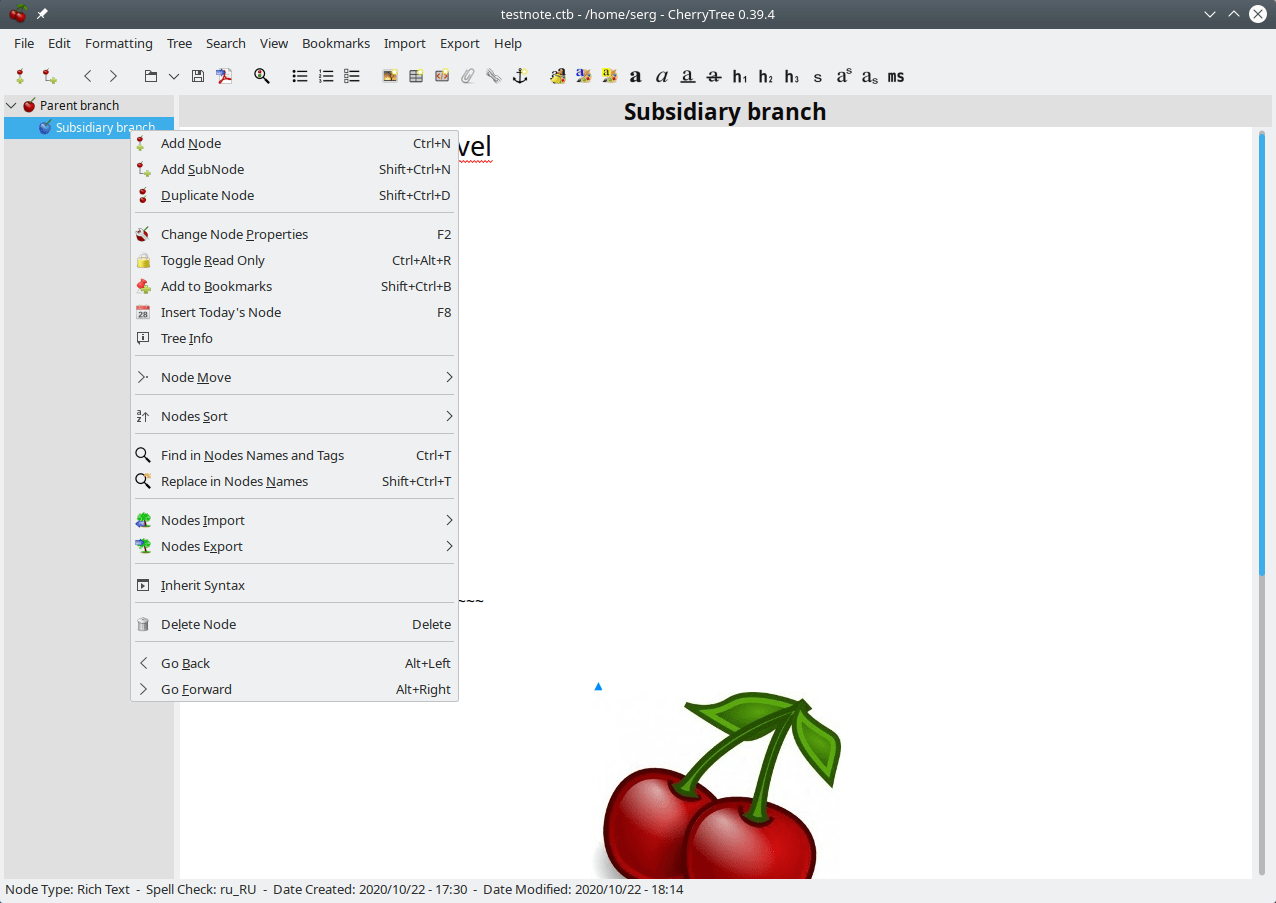Apply Heading 2 formatting from the toolbar
1276x903 pixels.
pos(765,76)
